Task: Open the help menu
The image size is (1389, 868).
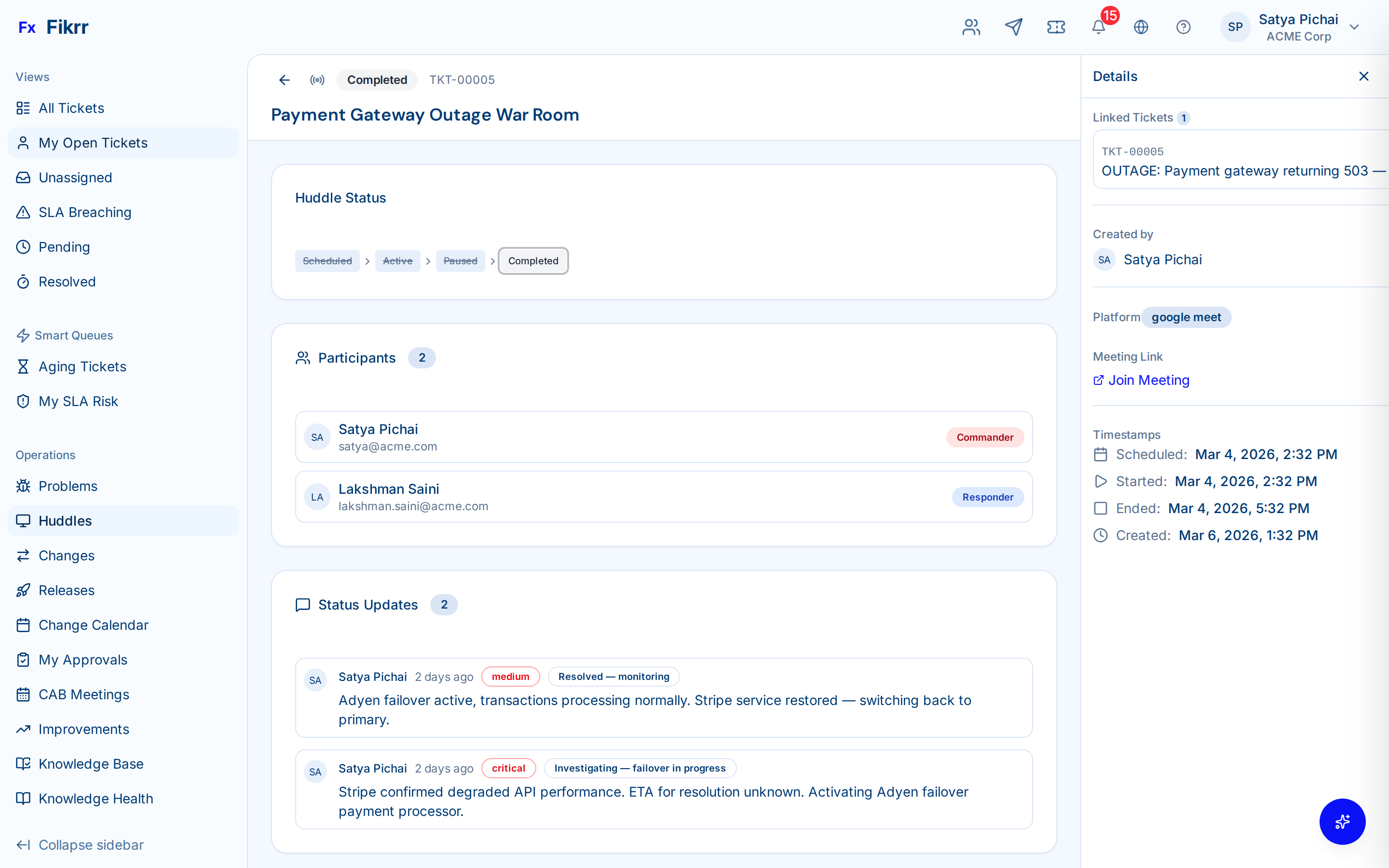Action: [x=1184, y=27]
